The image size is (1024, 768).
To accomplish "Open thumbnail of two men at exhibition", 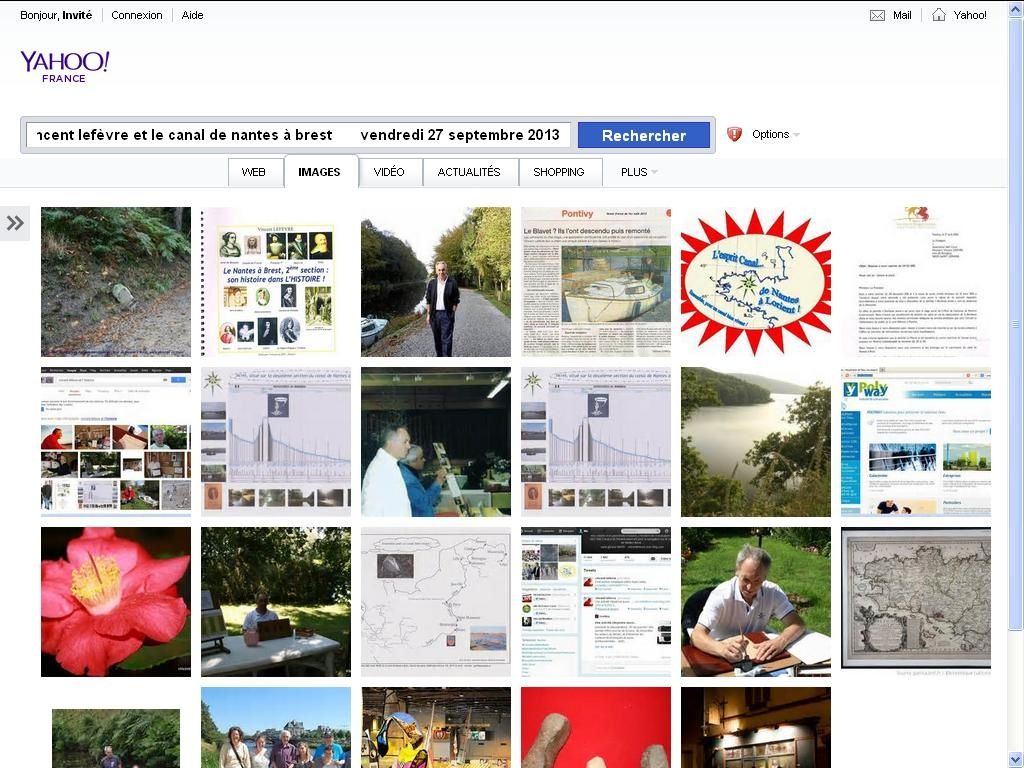I will pyautogui.click(x=436, y=441).
